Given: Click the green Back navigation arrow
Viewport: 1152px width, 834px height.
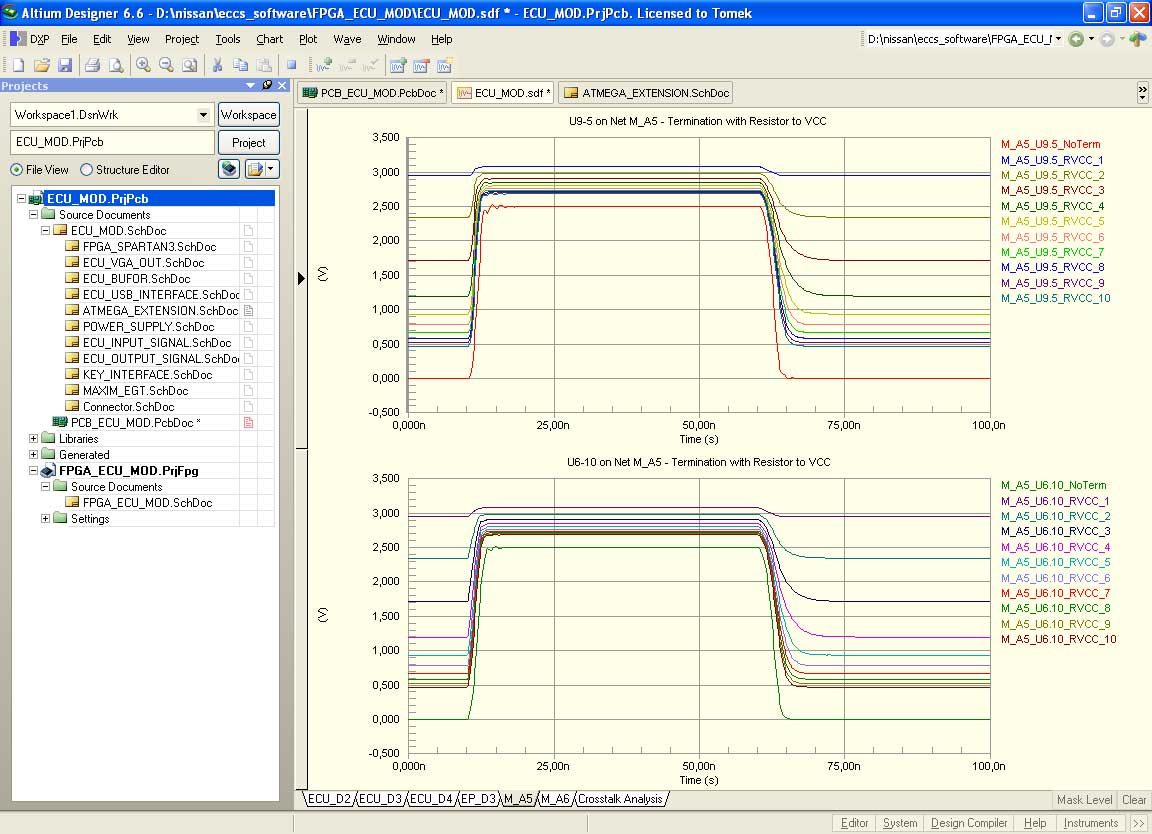Looking at the screenshot, I should (1076, 39).
